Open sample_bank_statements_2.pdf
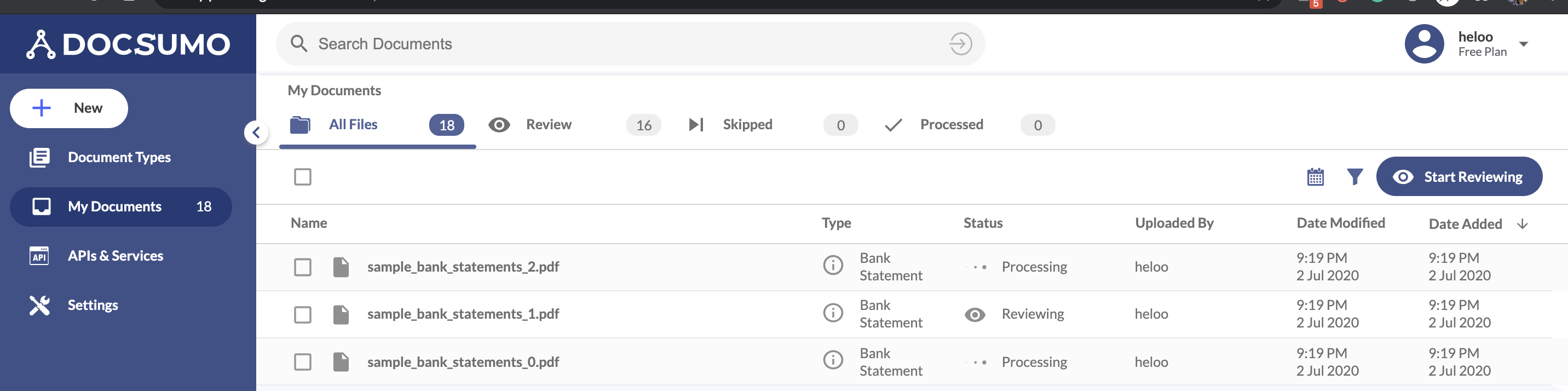This screenshot has width=1568, height=391. (463, 267)
